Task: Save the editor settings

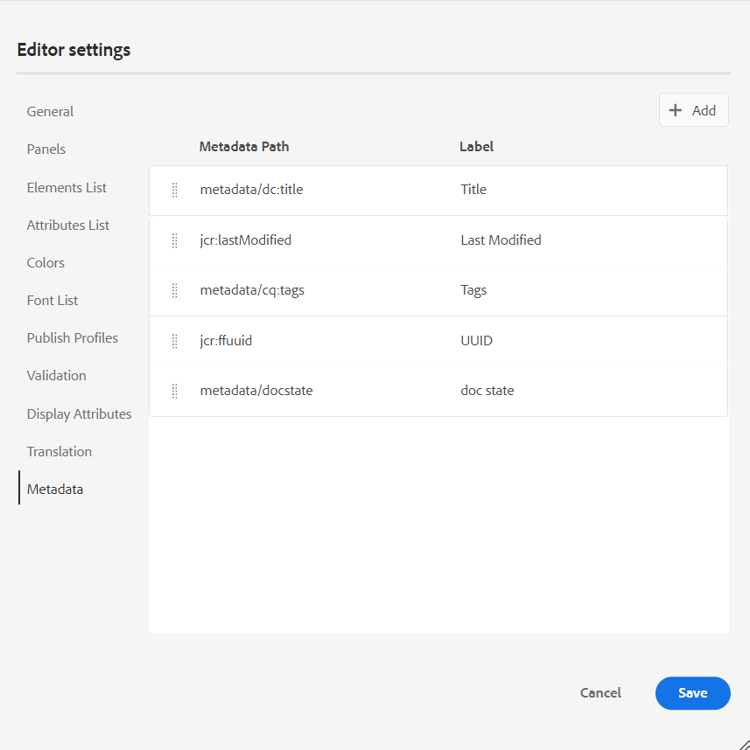Action: point(692,693)
